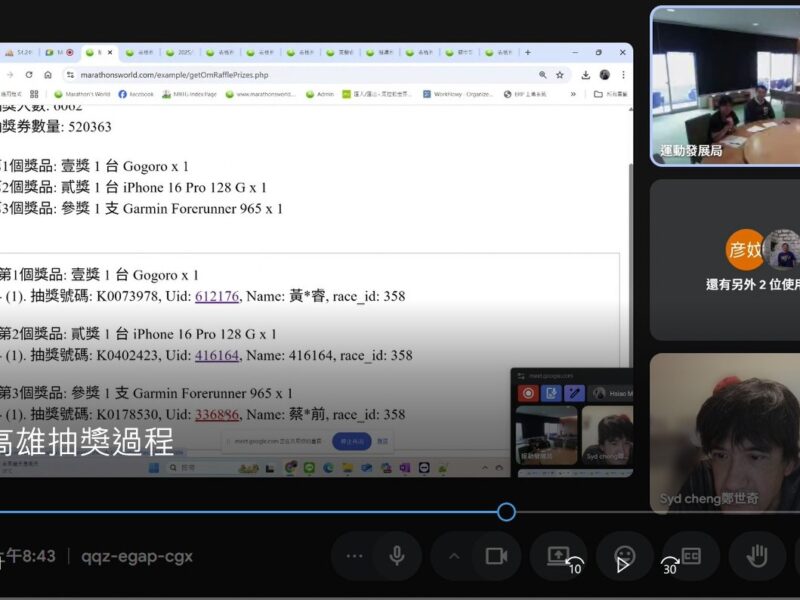Click the red record icon in Meet popup

pos(528,393)
